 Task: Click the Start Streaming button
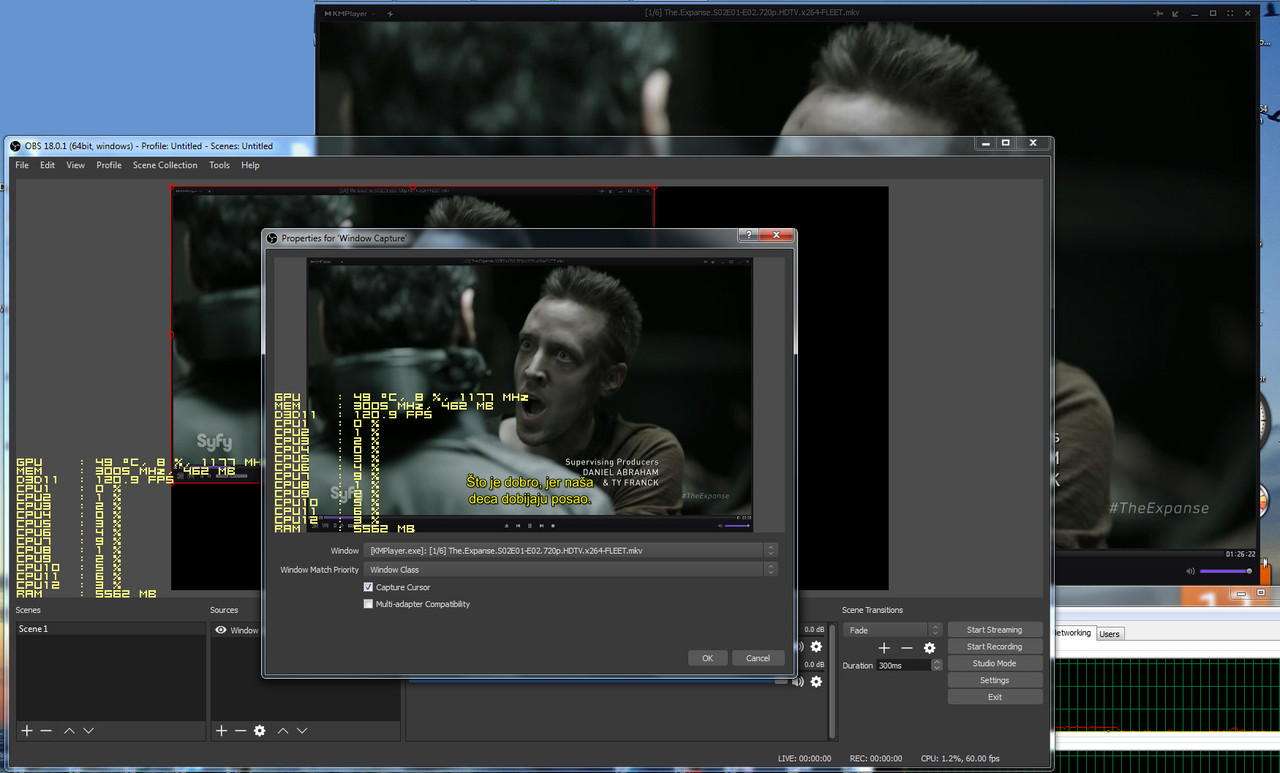pos(994,630)
